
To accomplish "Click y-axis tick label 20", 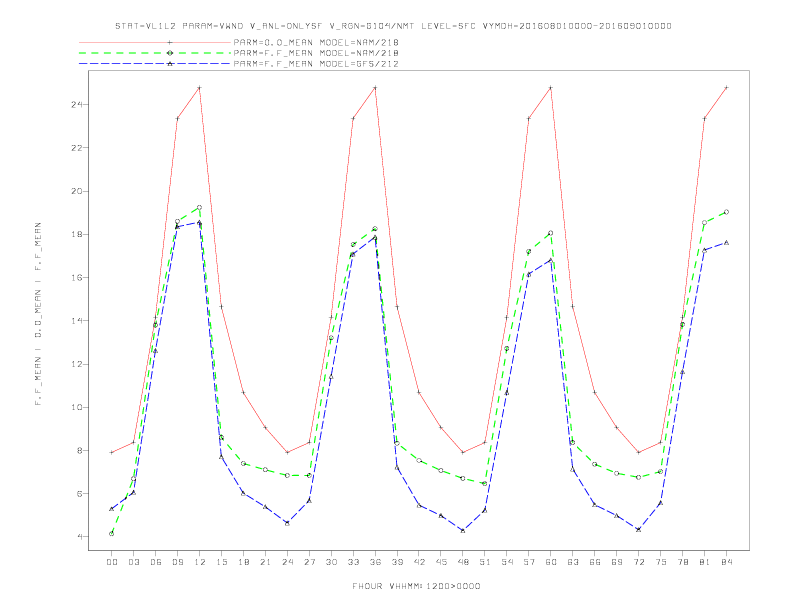I will (x=77, y=191).
